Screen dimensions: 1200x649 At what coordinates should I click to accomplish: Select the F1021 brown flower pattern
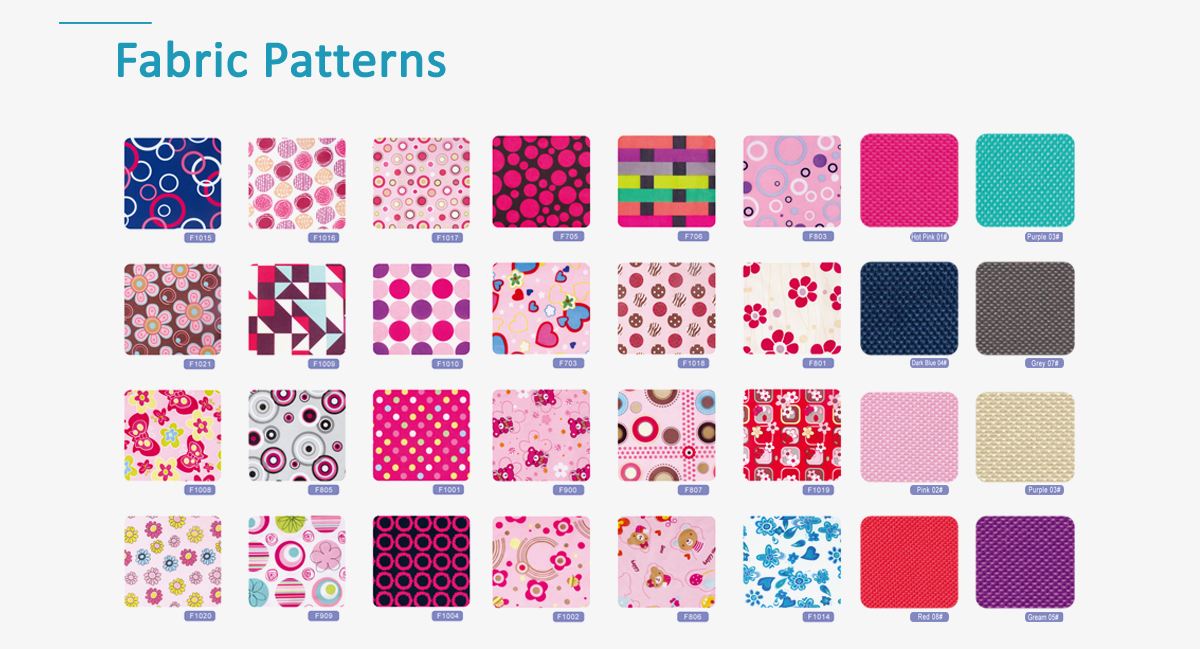tap(172, 310)
